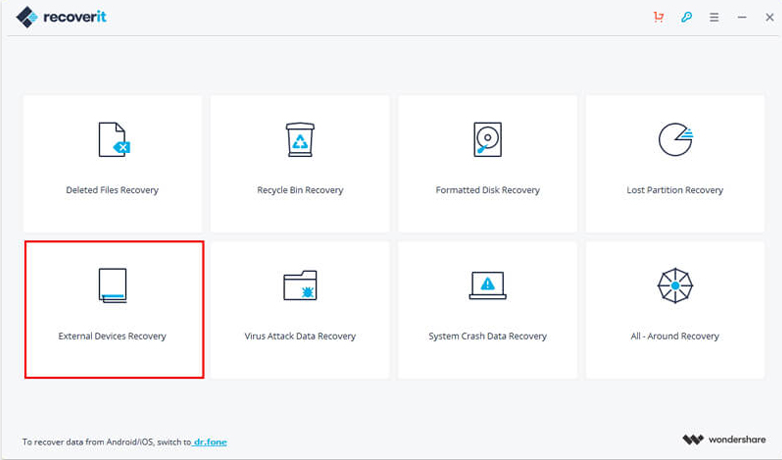Select the External Devices Recovery drive icon
The width and height of the screenshot is (782, 460).
click(112, 285)
